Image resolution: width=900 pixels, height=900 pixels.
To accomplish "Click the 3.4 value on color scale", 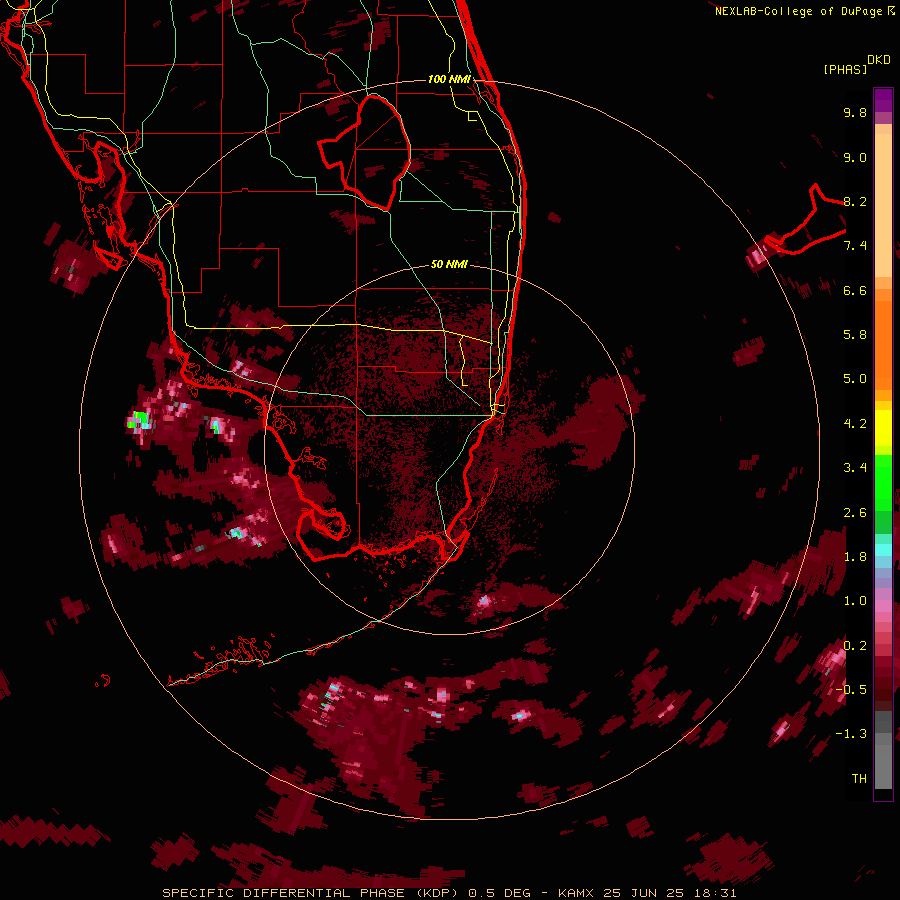I will pos(855,468).
